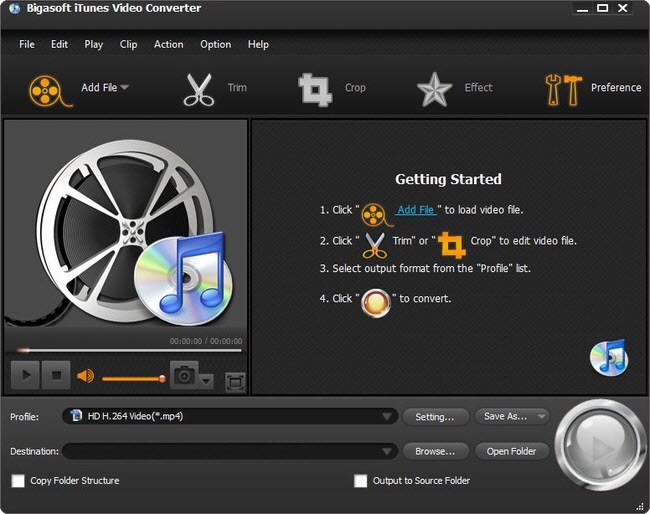Click the "Profile:" label text
Viewport: 650px width, 514px height.
click(24, 417)
